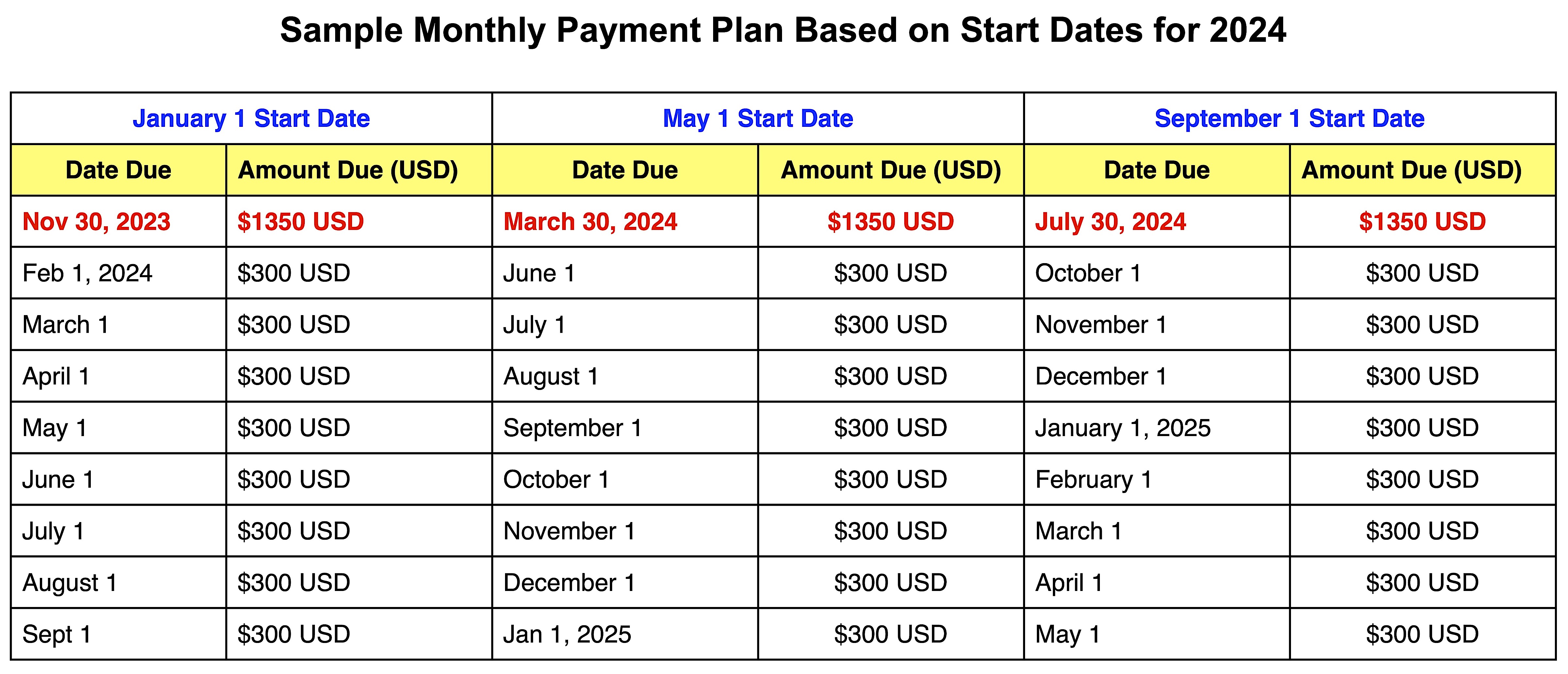
Task: Click the January 1 Start Date heading
Action: click(x=251, y=118)
